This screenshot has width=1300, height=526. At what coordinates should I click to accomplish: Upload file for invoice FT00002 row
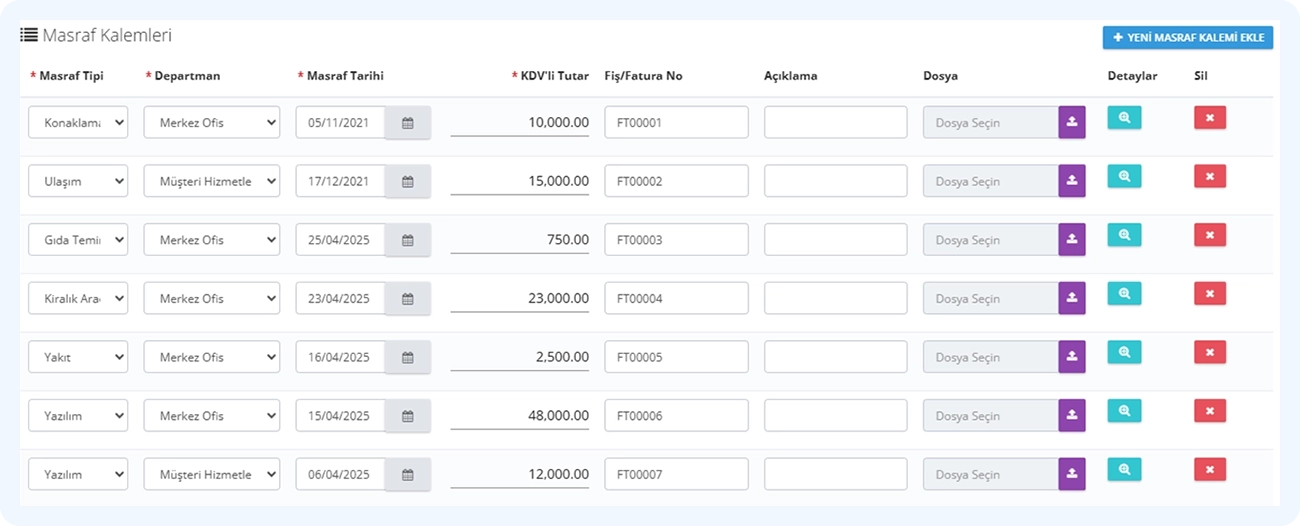click(1072, 181)
